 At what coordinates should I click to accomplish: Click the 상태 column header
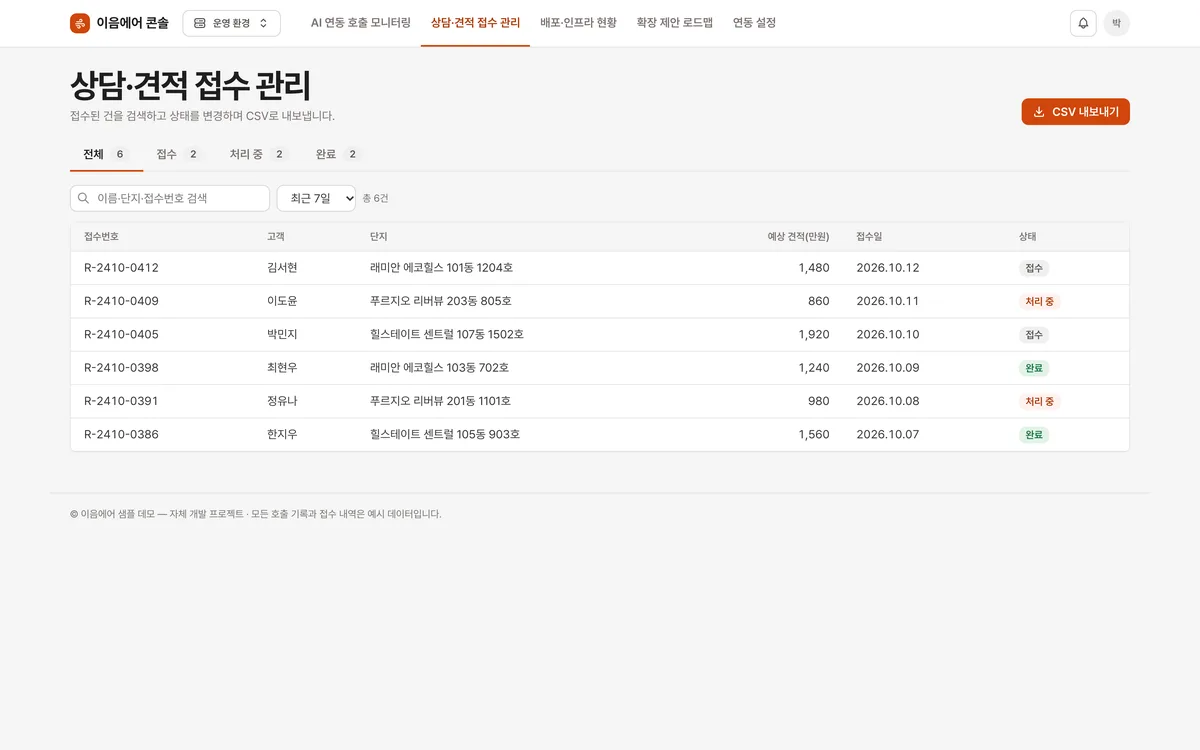(x=1027, y=237)
